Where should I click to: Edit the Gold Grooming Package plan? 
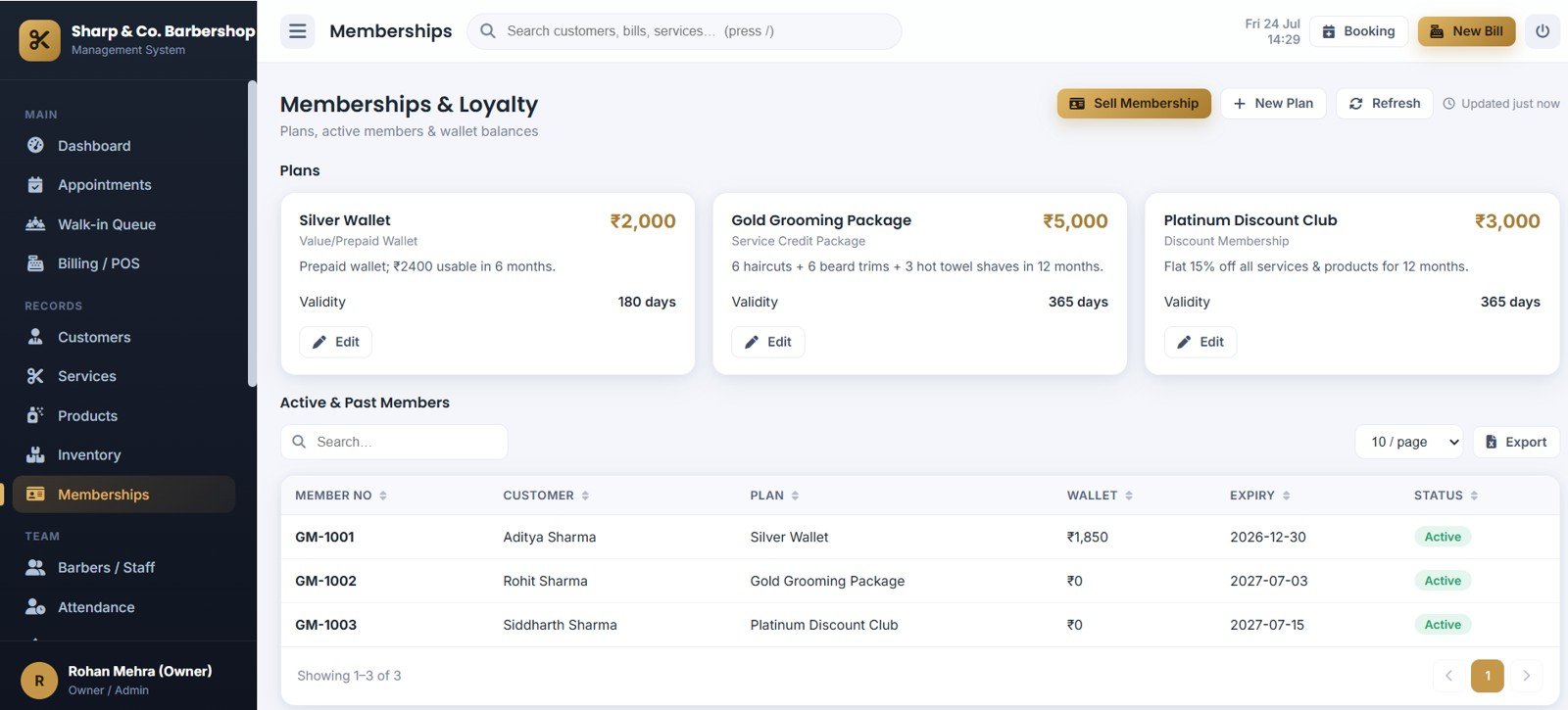coord(767,342)
